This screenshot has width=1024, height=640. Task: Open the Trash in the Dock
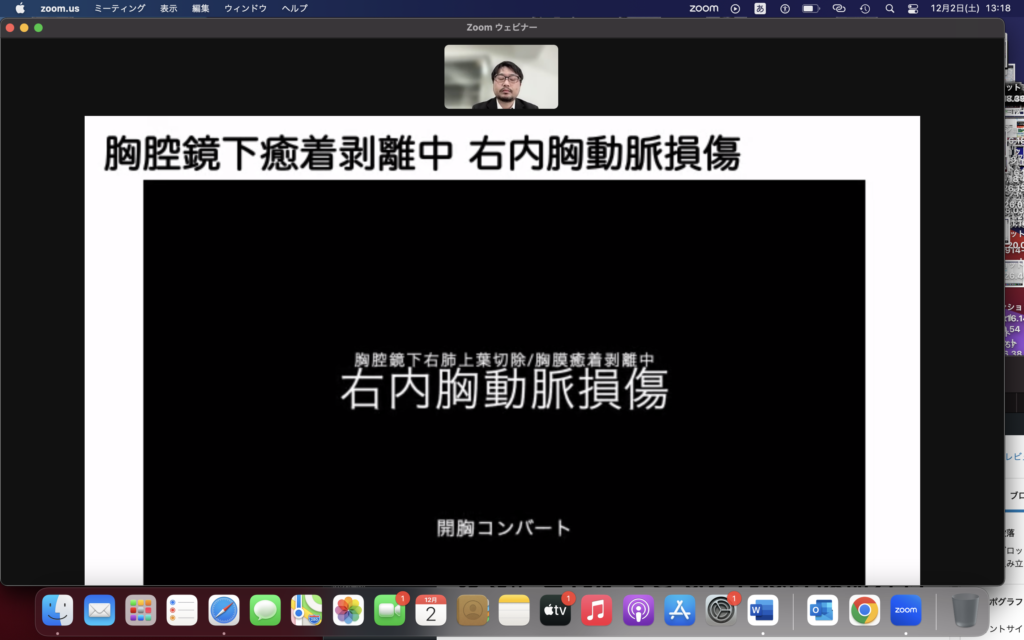pyautogui.click(x=965, y=610)
